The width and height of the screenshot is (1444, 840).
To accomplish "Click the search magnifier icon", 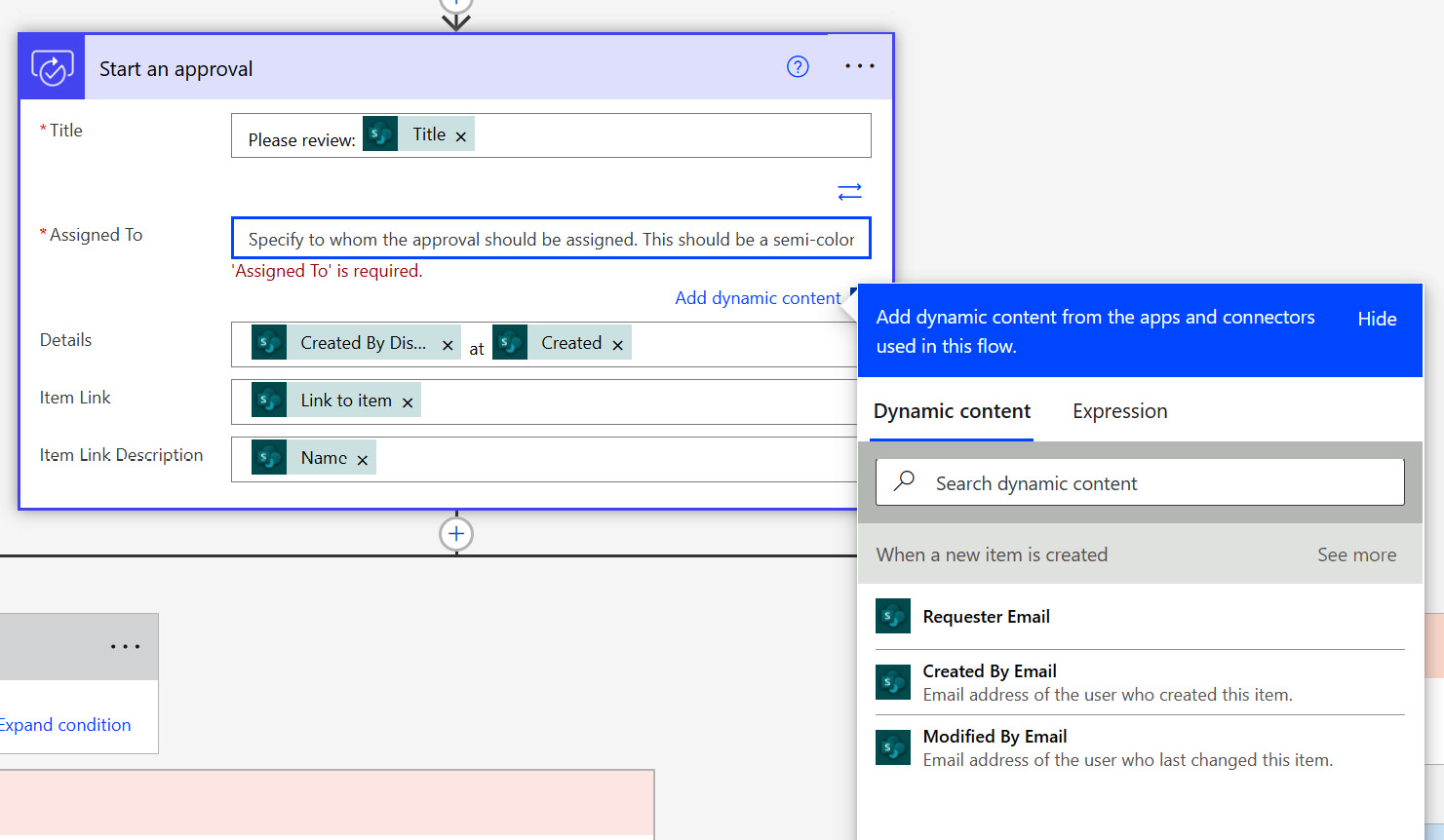I will pyautogui.click(x=904, y=480).
